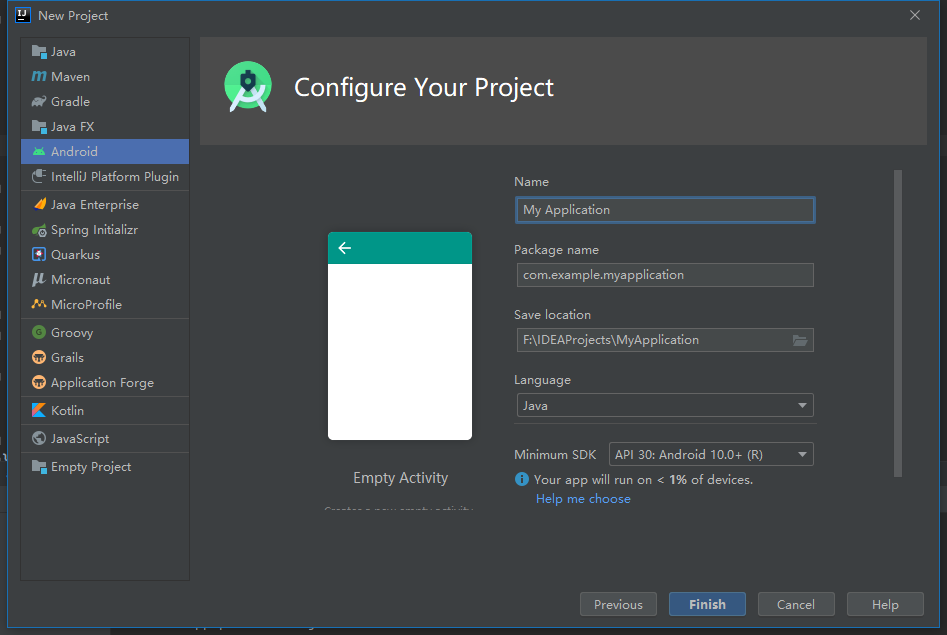Image resolution: width=947 pixels, height=635 pixels.
Task: Click the MicroProfile icon
Action: pyautogui.click(x=39, y=305)
